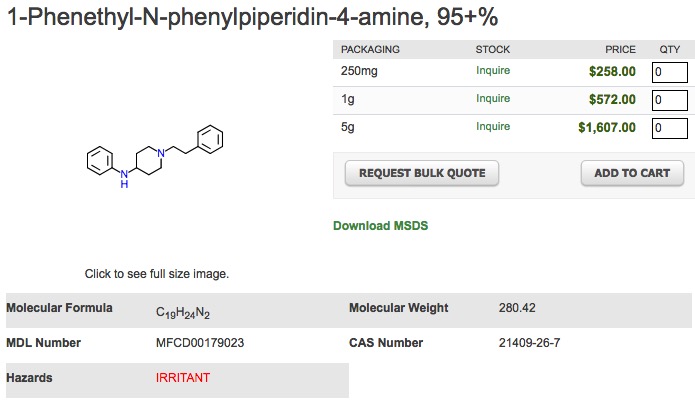Click the $1,607.00 price
Screen dimensions: 695x402
[x=606, y=127]
